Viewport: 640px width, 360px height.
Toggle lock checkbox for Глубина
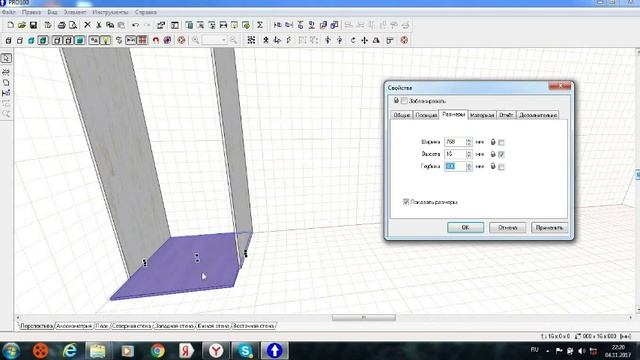501,167
